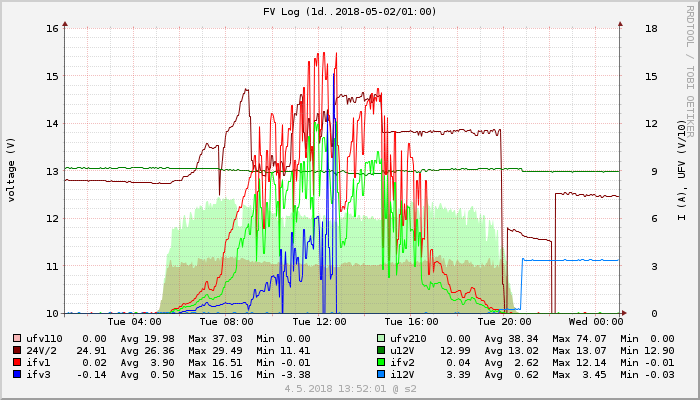Click the u12V dark green legend swatch
Screen dimensions: 700x400
coord(381,351)
